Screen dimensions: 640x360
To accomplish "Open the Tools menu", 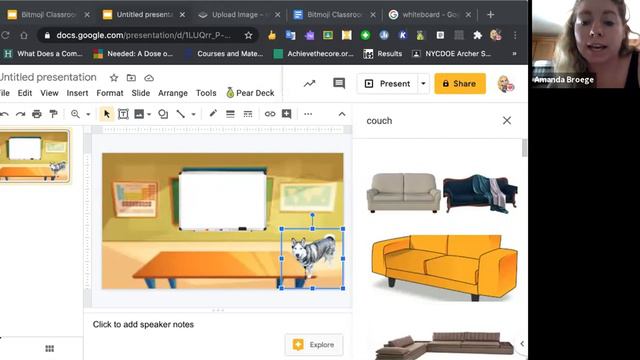I will (x=206, y=93).
